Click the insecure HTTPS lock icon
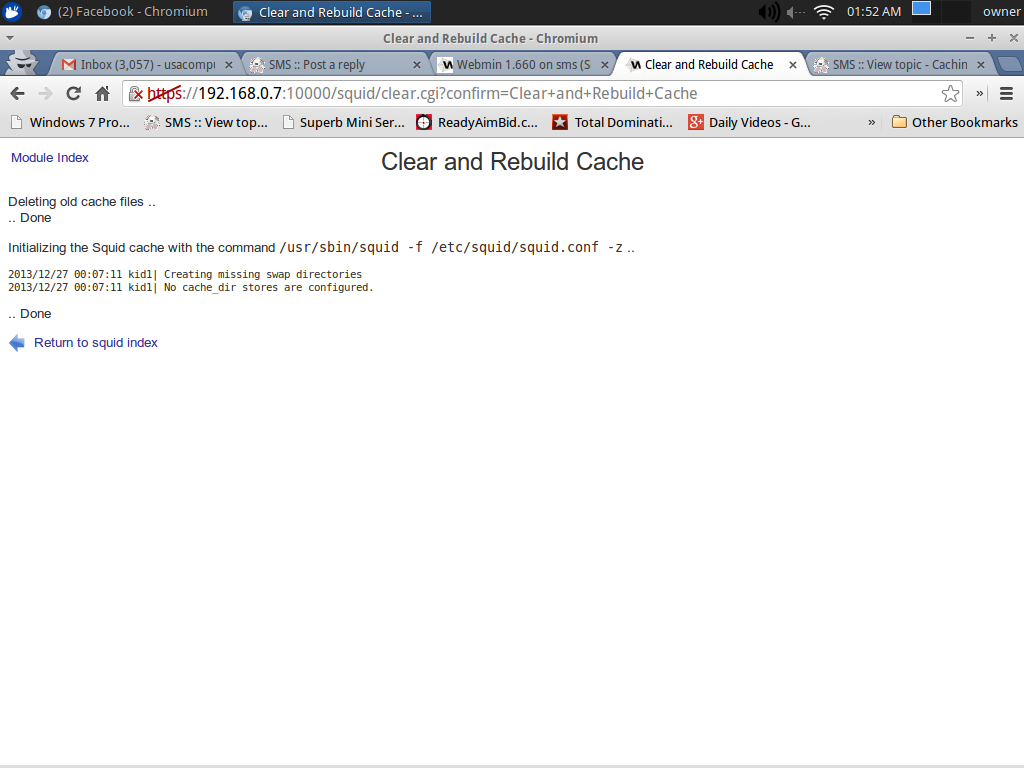Image resolution: width=1024 pixels, height=768 pixels. 136,94
